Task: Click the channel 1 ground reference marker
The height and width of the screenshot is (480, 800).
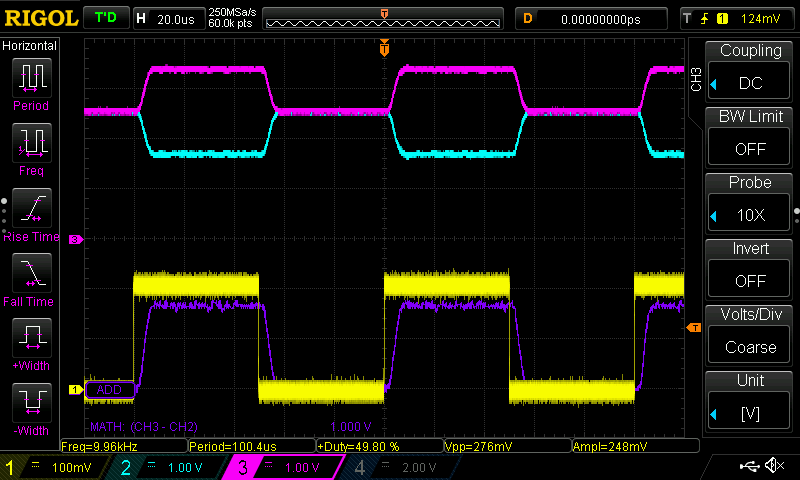Action: (76, 390)
